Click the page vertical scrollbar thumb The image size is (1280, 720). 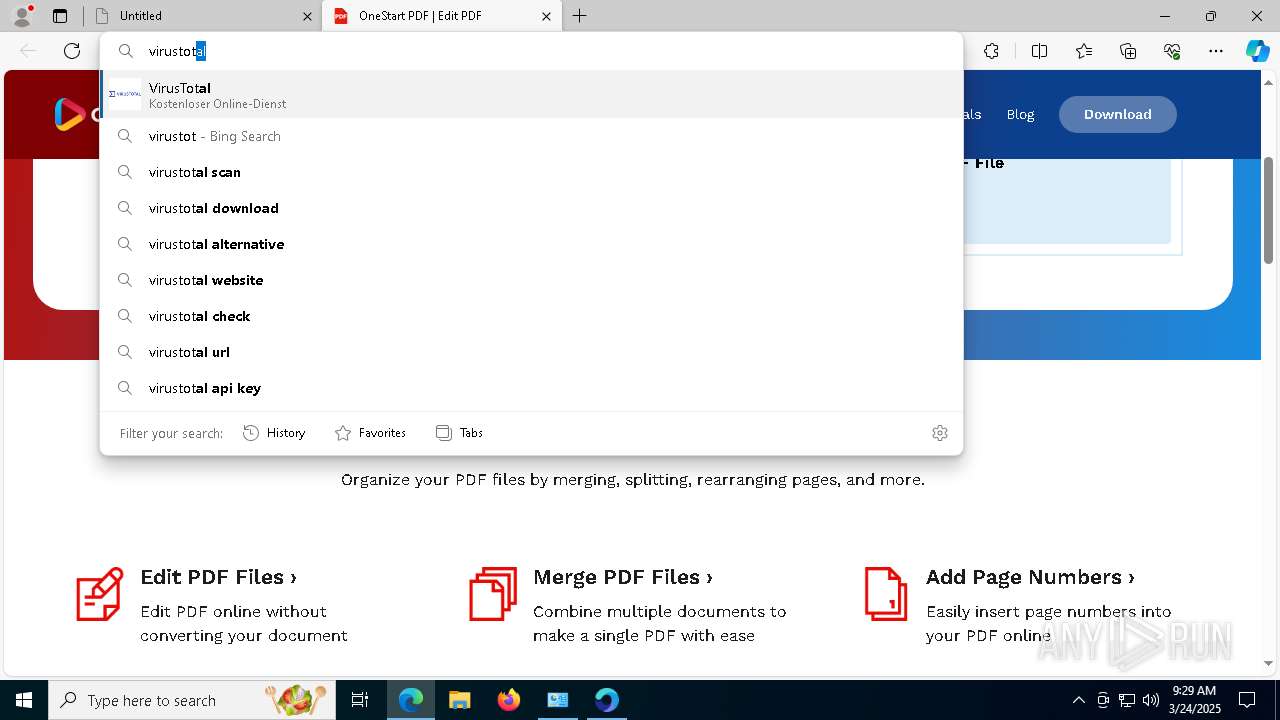point(1269,210)
